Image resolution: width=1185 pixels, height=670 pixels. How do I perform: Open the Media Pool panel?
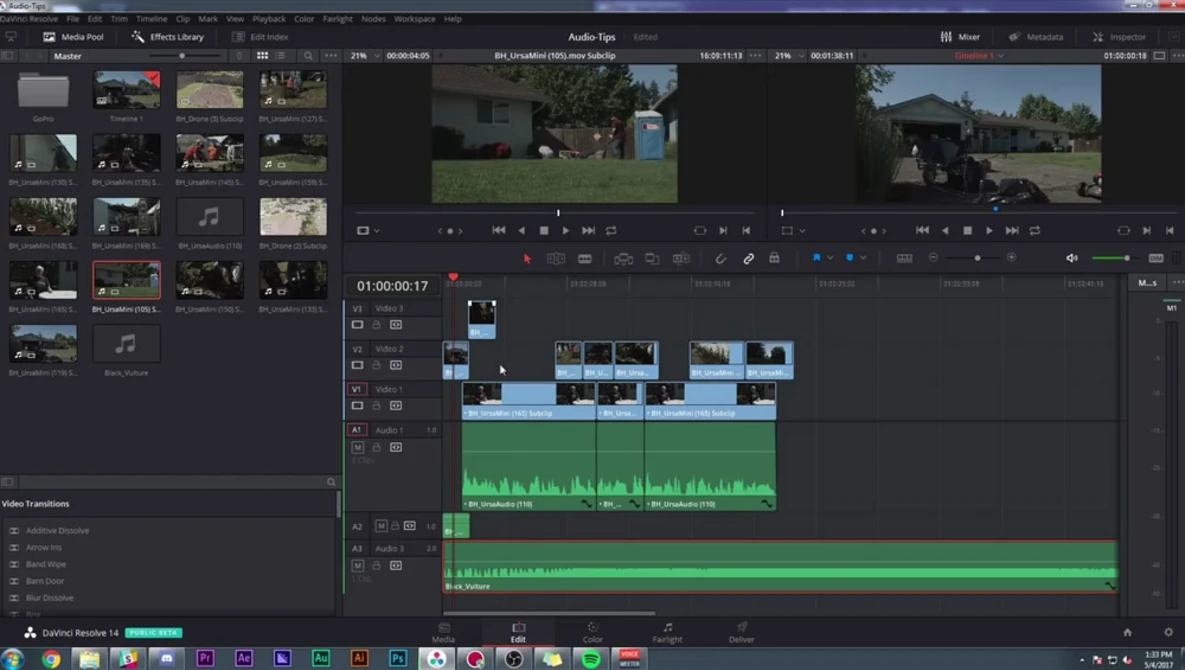pos(73,36)
